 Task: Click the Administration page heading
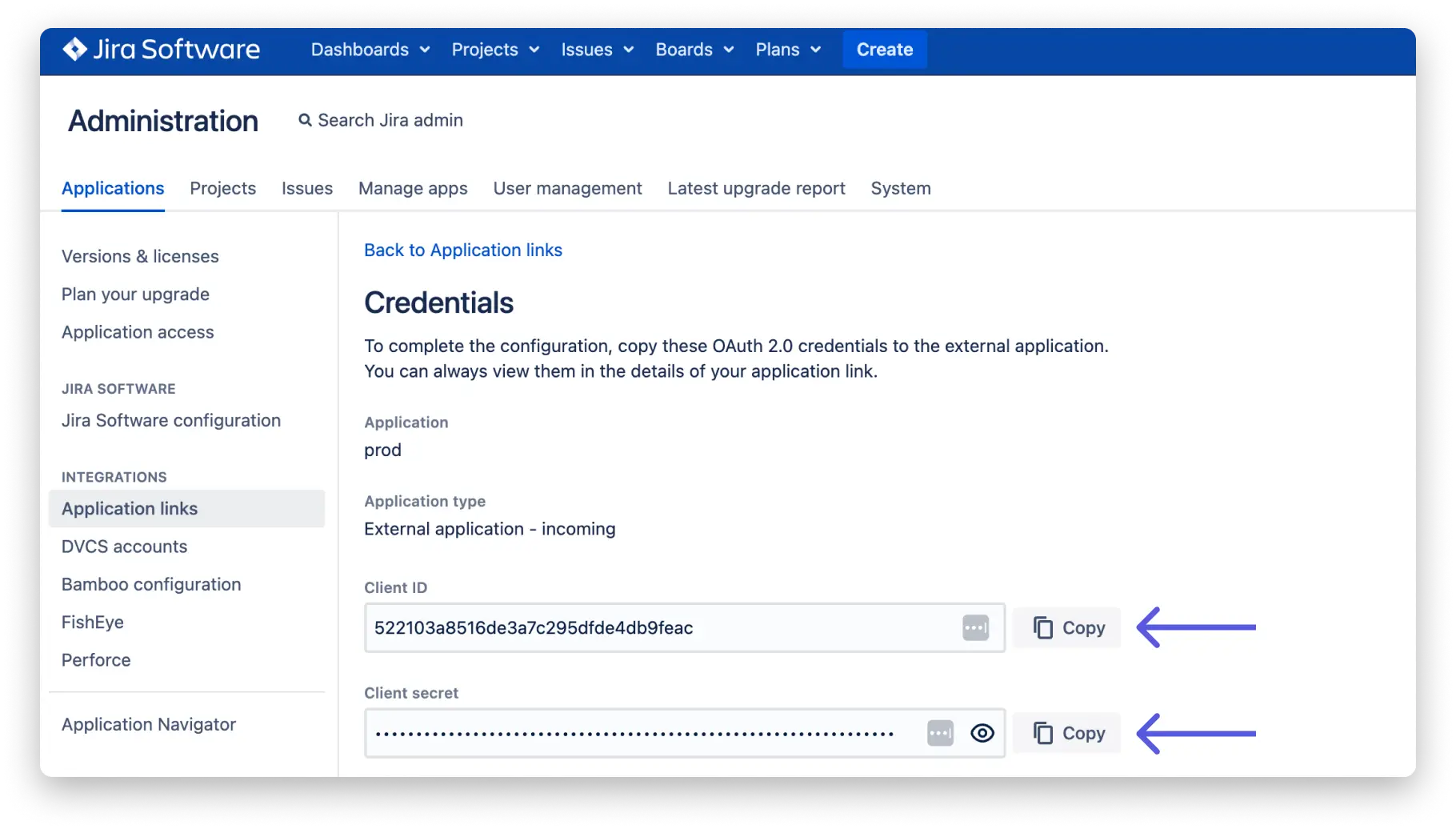163,122
